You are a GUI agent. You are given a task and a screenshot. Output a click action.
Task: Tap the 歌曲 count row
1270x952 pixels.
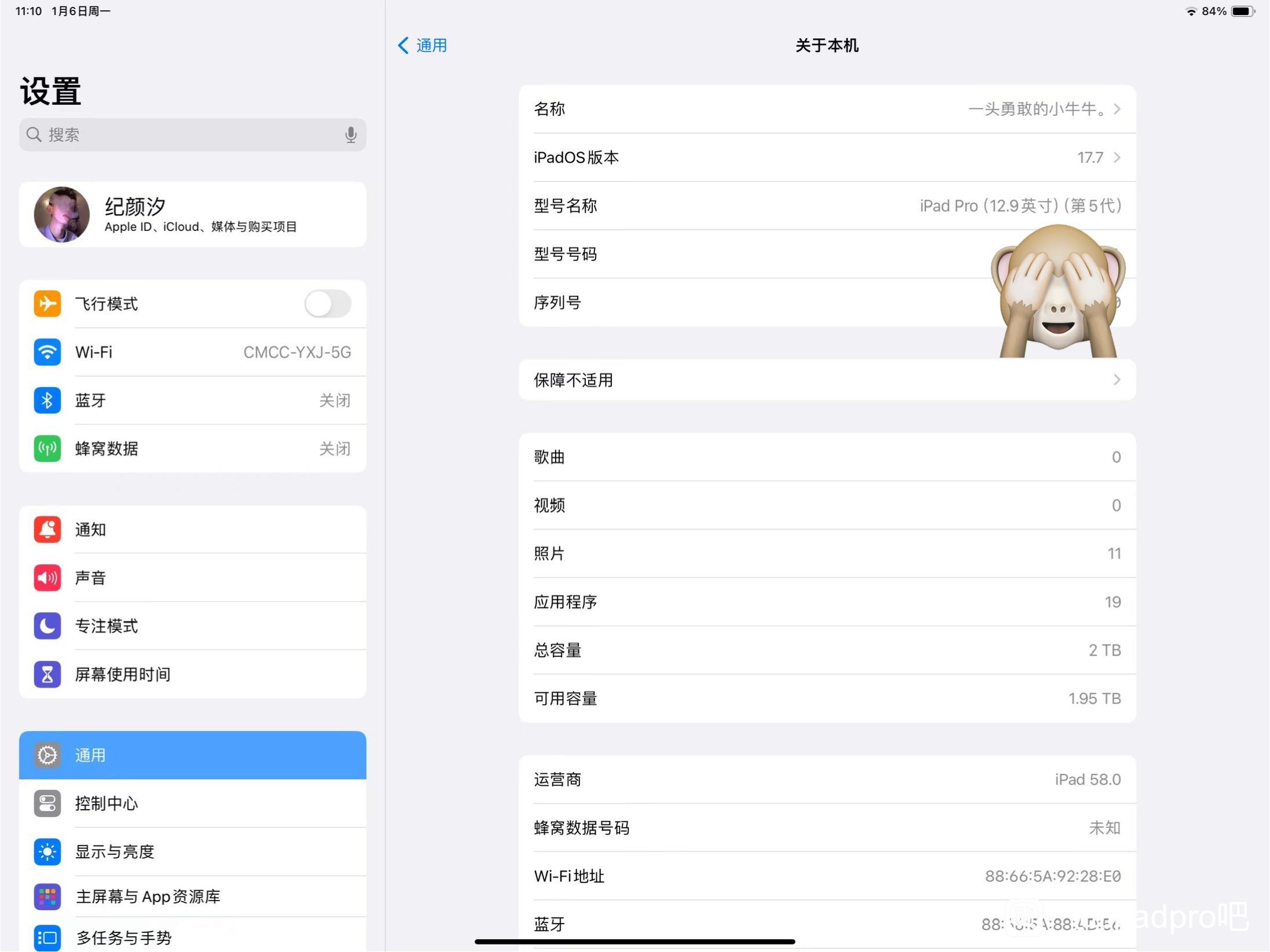tap(827, 457)
